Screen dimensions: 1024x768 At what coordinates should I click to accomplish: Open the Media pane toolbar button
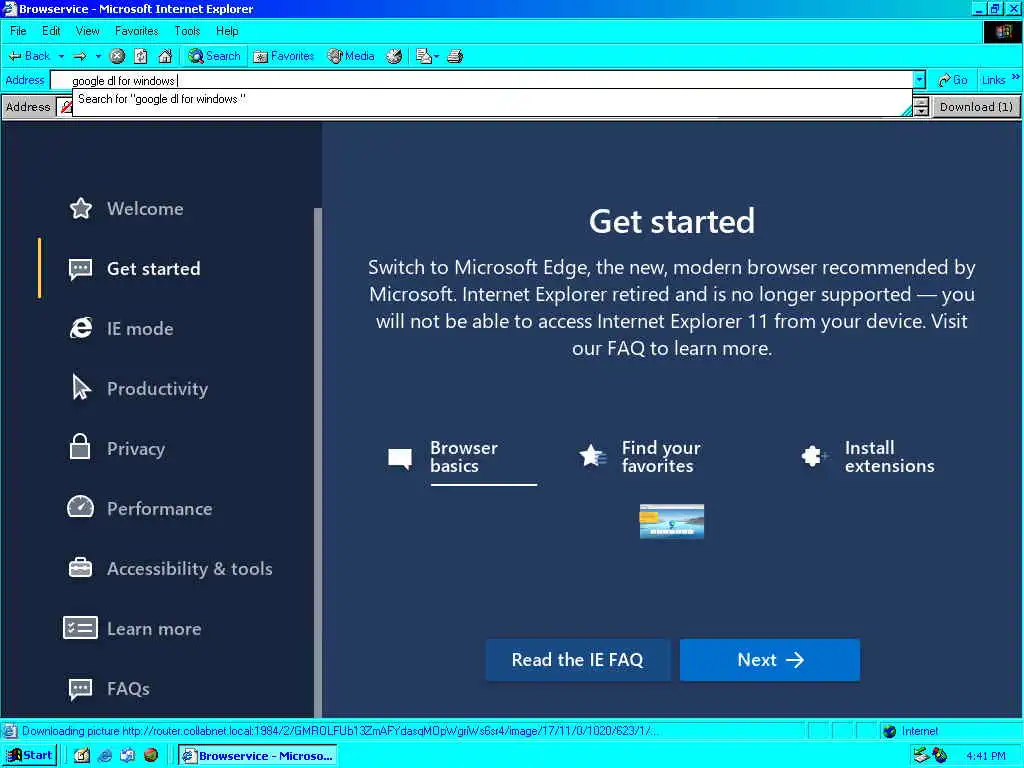point(351,56)
